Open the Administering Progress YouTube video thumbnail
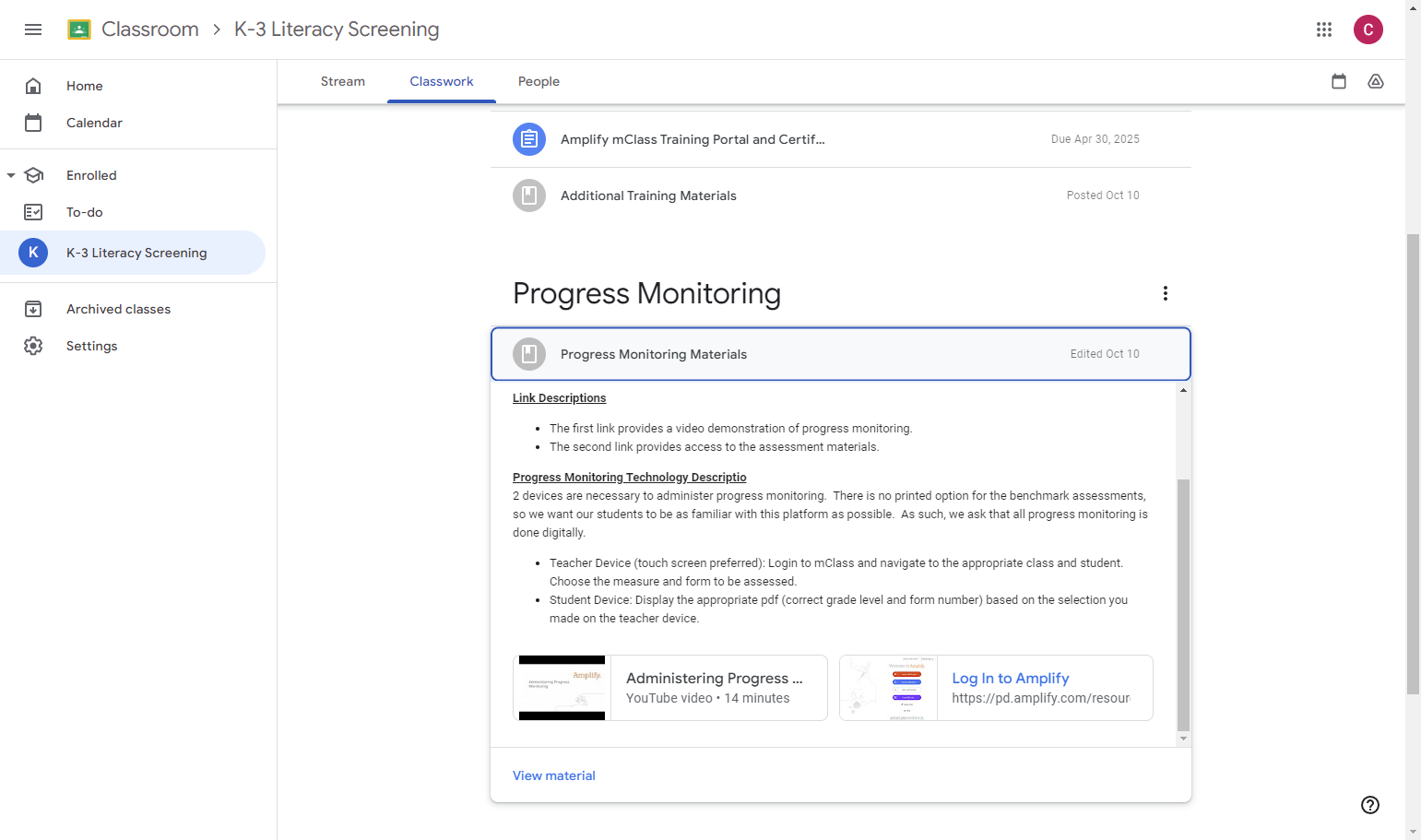Viewport: 1421px width, 840px height. point(562,688)
